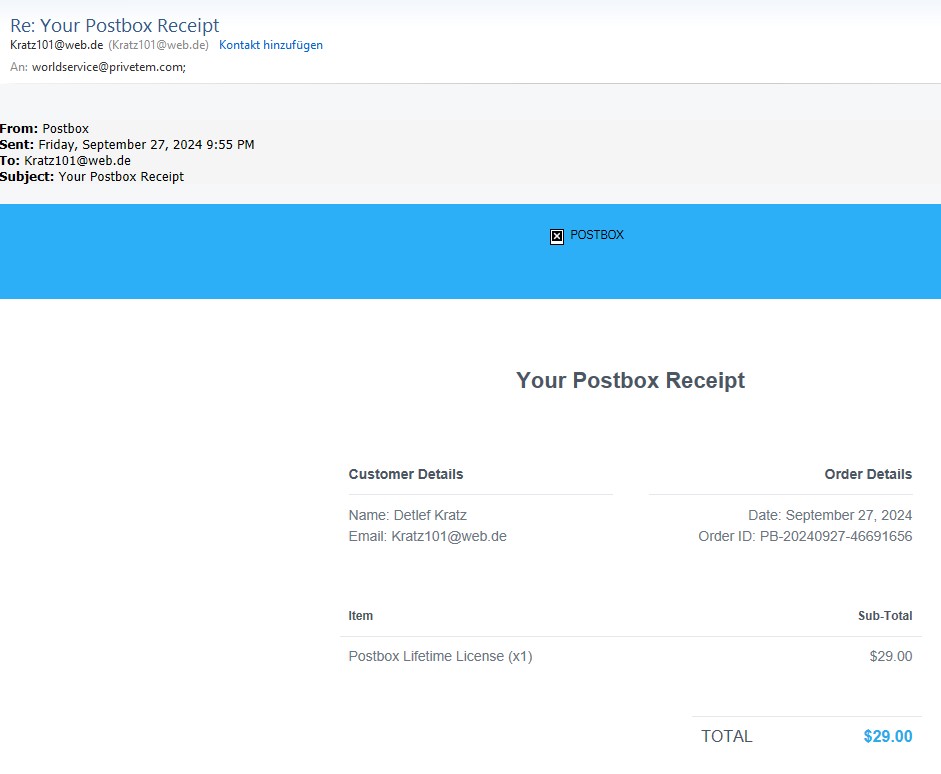Click the Kontakt hinzufügen link

click(x=270, y=45)
